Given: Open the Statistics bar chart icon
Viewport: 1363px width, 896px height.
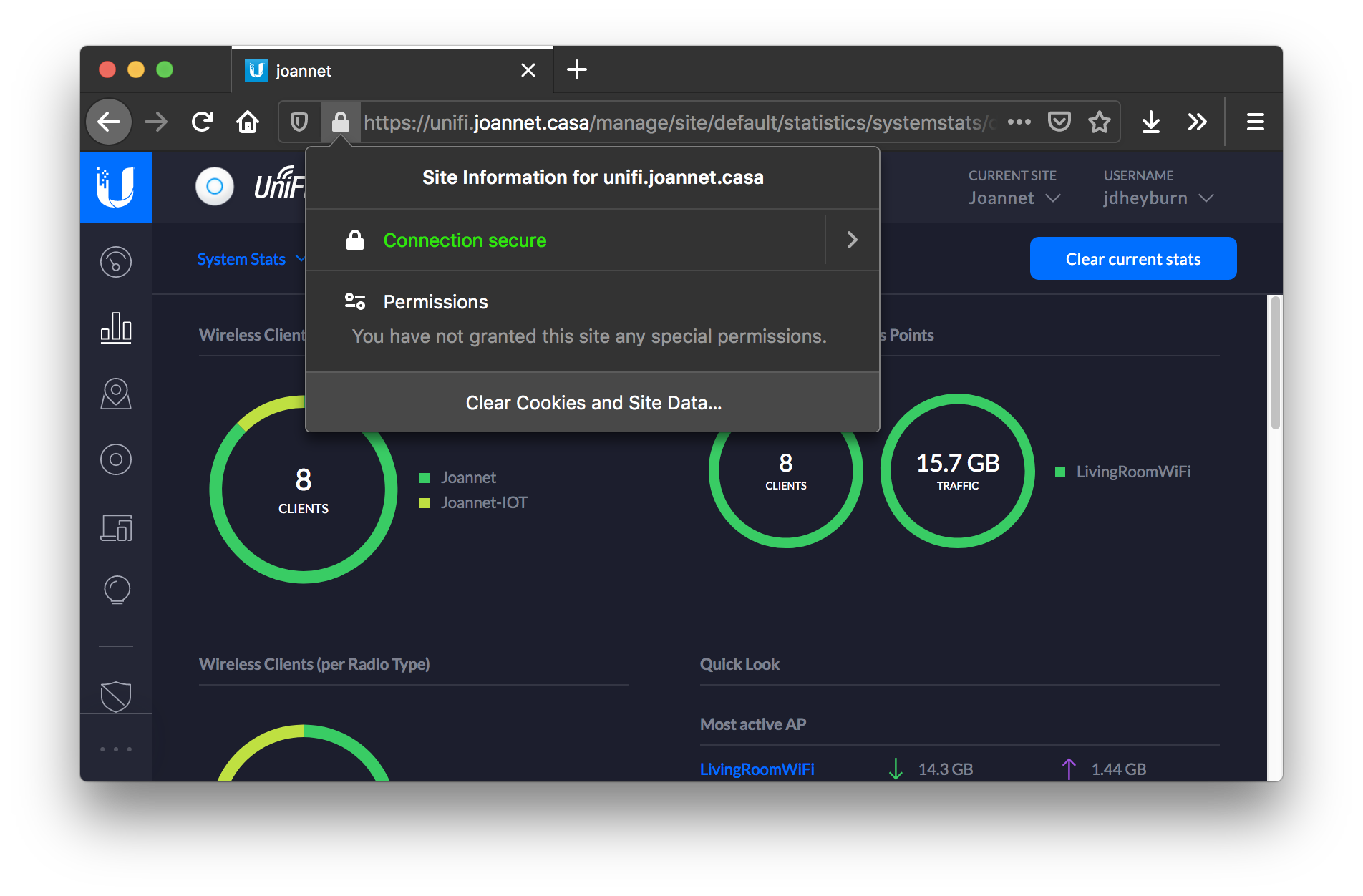Looking at the screenshot, I should [x=116, y=328].
